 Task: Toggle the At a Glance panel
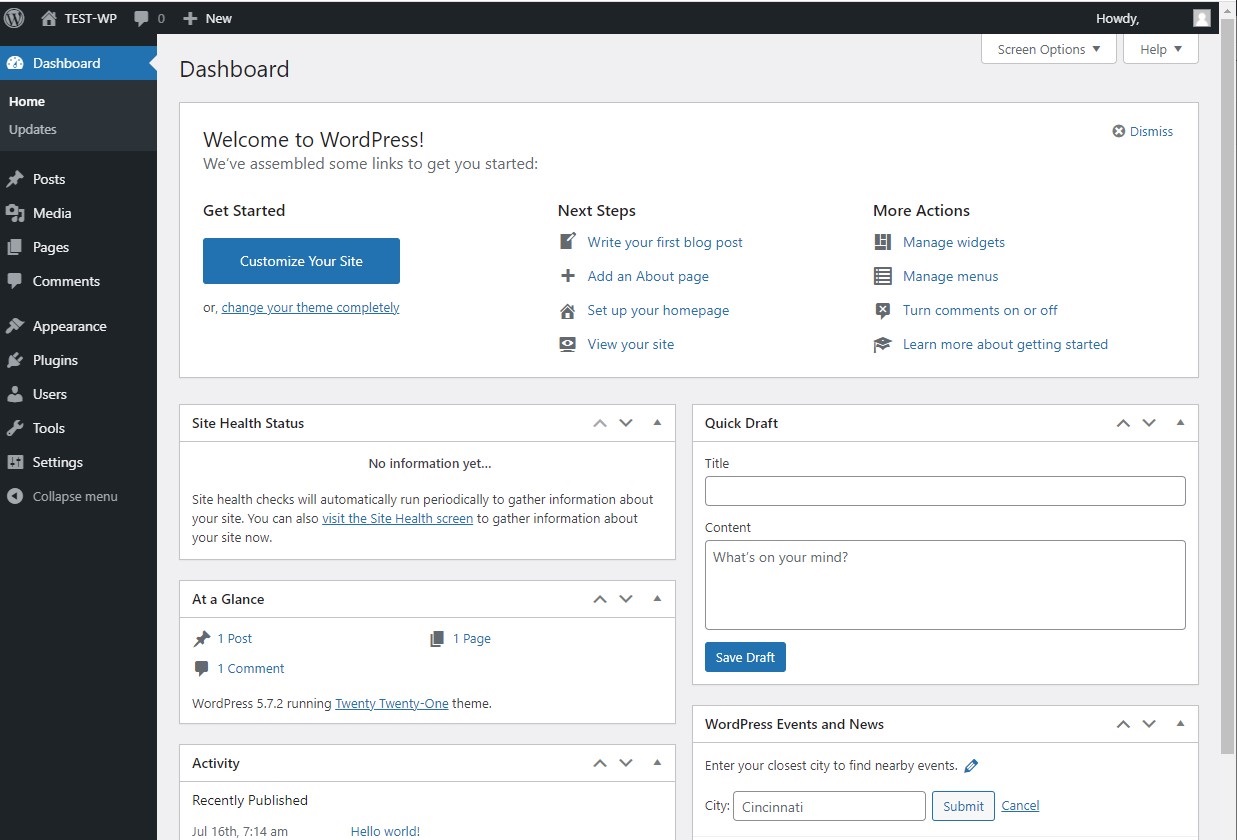(x=657, y=599)
